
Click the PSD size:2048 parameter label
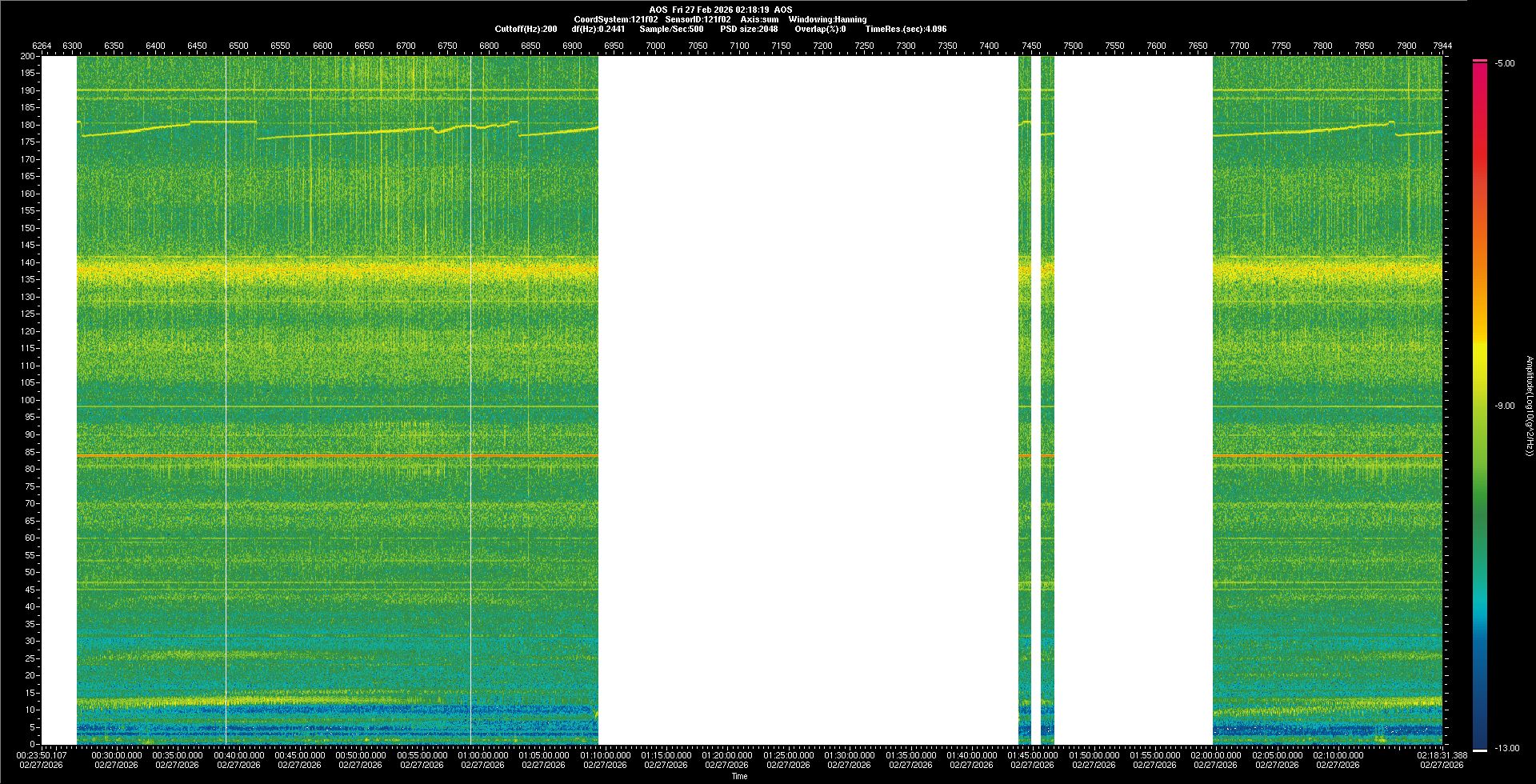click(x=749, y=29)
